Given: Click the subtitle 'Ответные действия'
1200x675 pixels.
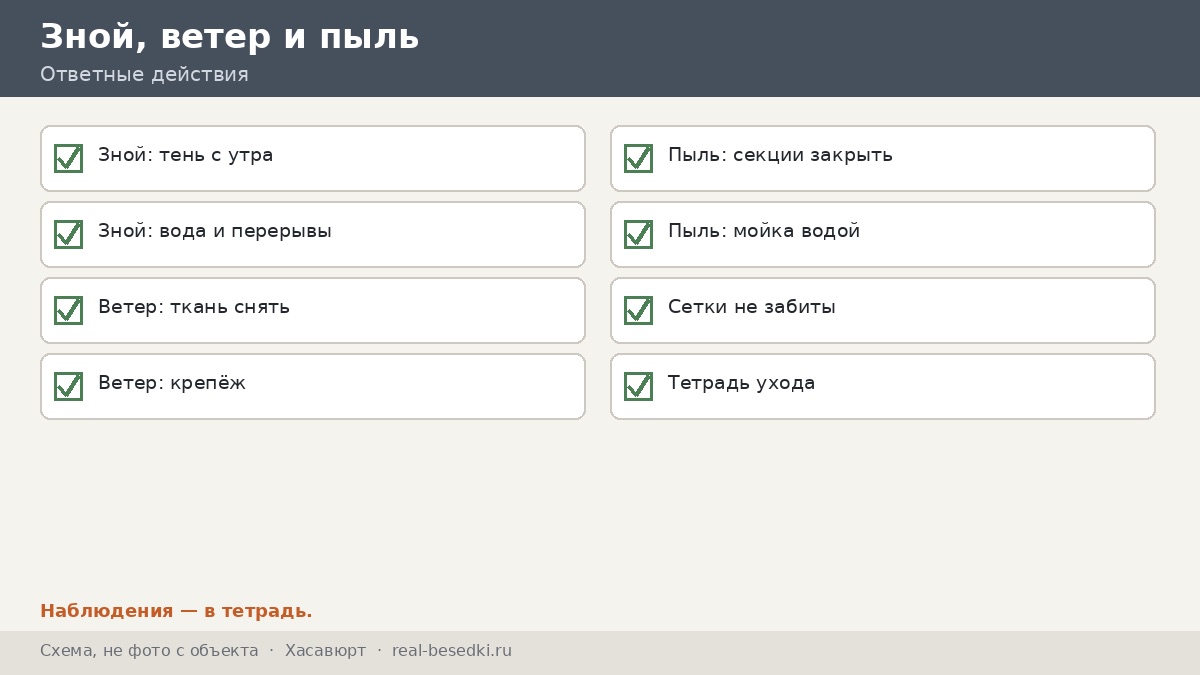Looking at the screenshot, I should click(144, 74).
